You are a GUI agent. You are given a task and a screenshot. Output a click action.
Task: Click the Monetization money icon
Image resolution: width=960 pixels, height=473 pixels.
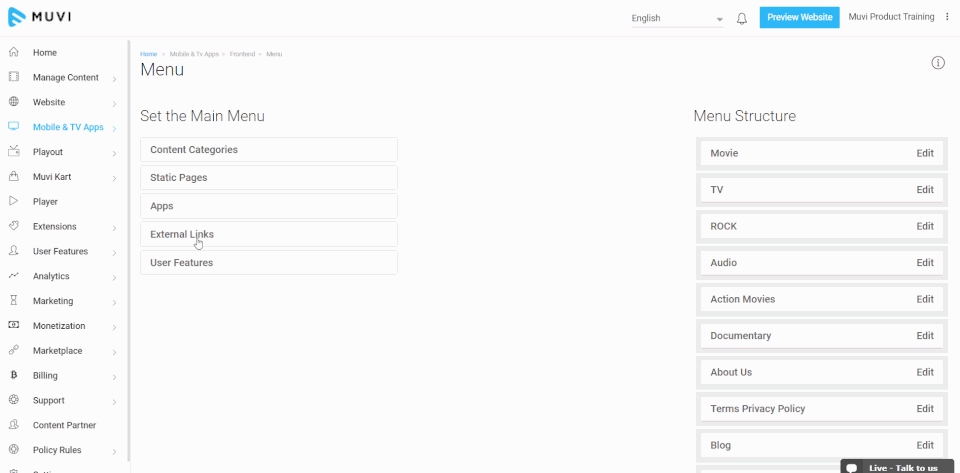13,326
